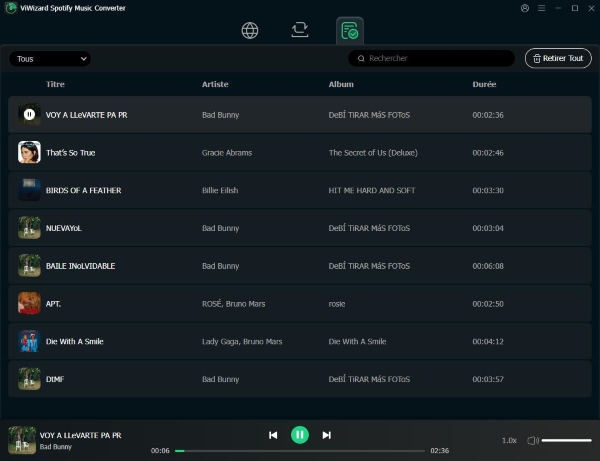Click the APT. album cover thumbnail
Screen dimensions: 600x461
click(x=29, y=303)
